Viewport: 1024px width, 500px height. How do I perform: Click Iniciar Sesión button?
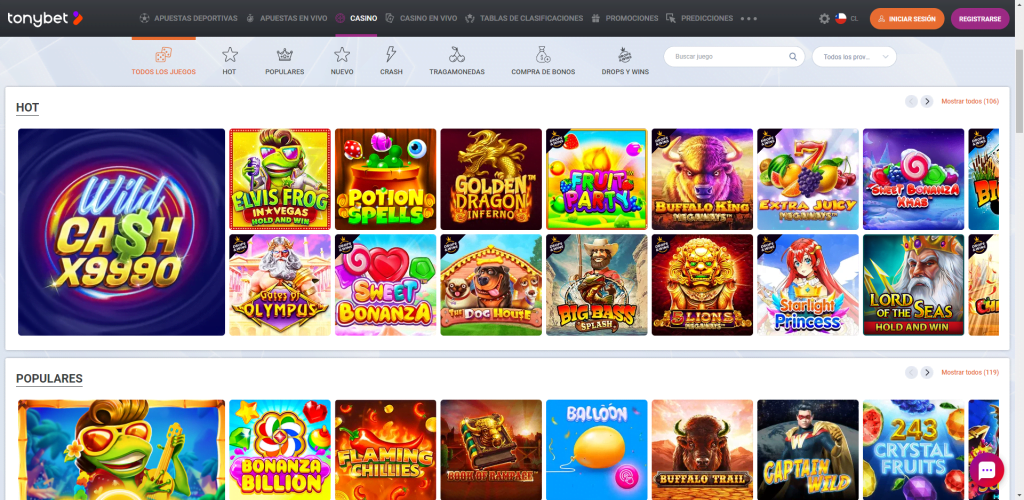pyautogui.click(x=907, y=19)
